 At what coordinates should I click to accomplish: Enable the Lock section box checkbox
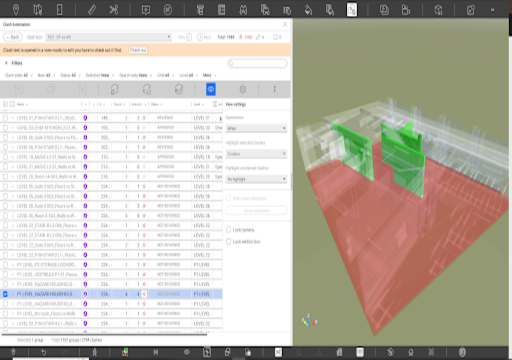[228, 241]
